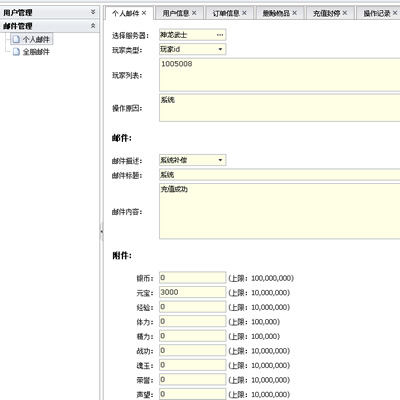This screenshot has width=400, height=400.
Task: Collapse the left sidebar using splitter handle
Action: [x=101, y=231]
